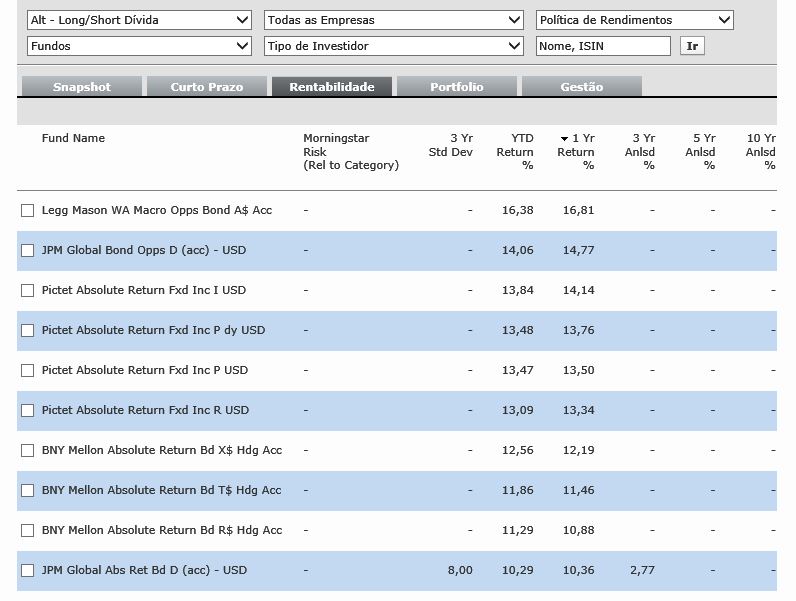Viewport: 796px width, 601px height.
Task: Open the Portfolio tab
Action: (x=457, y=87)
